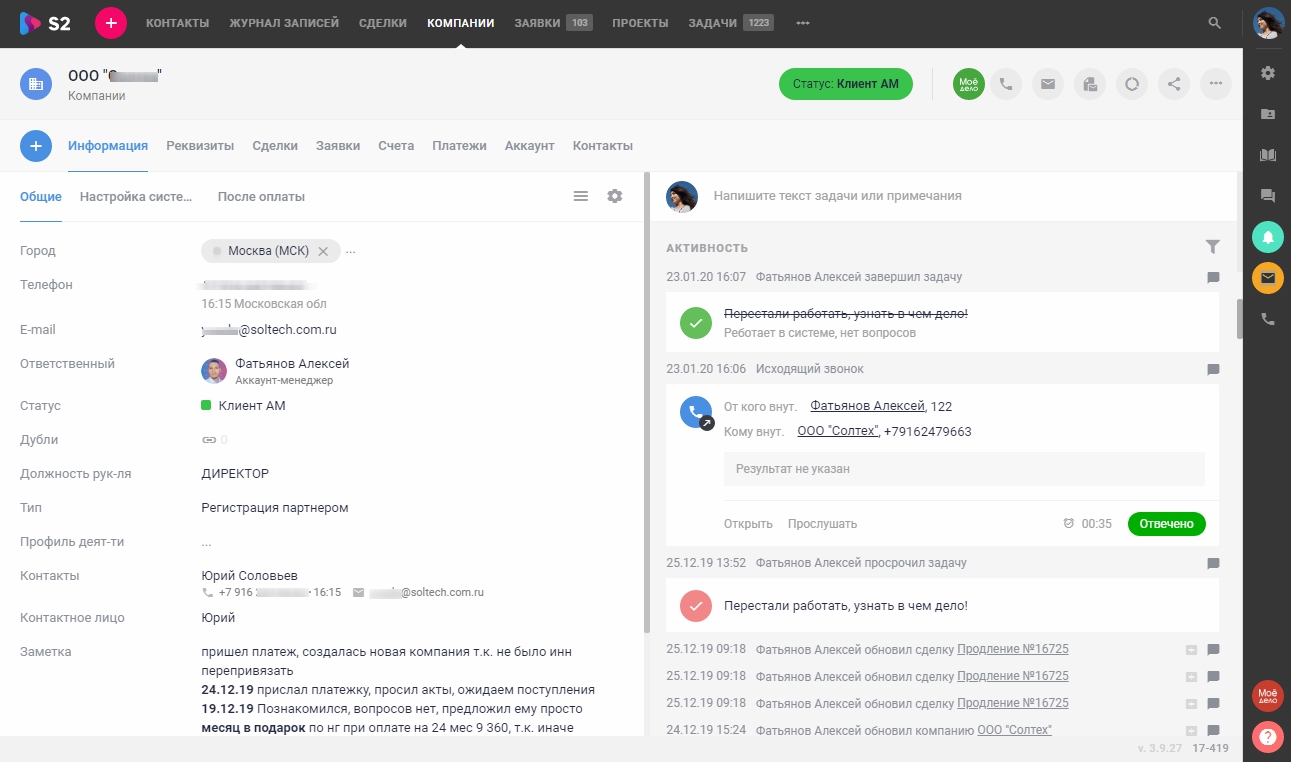This screenshot has height=762, width=1291.
Task: Open the phone call icon in company toolbar
Action: (1006, 84)
